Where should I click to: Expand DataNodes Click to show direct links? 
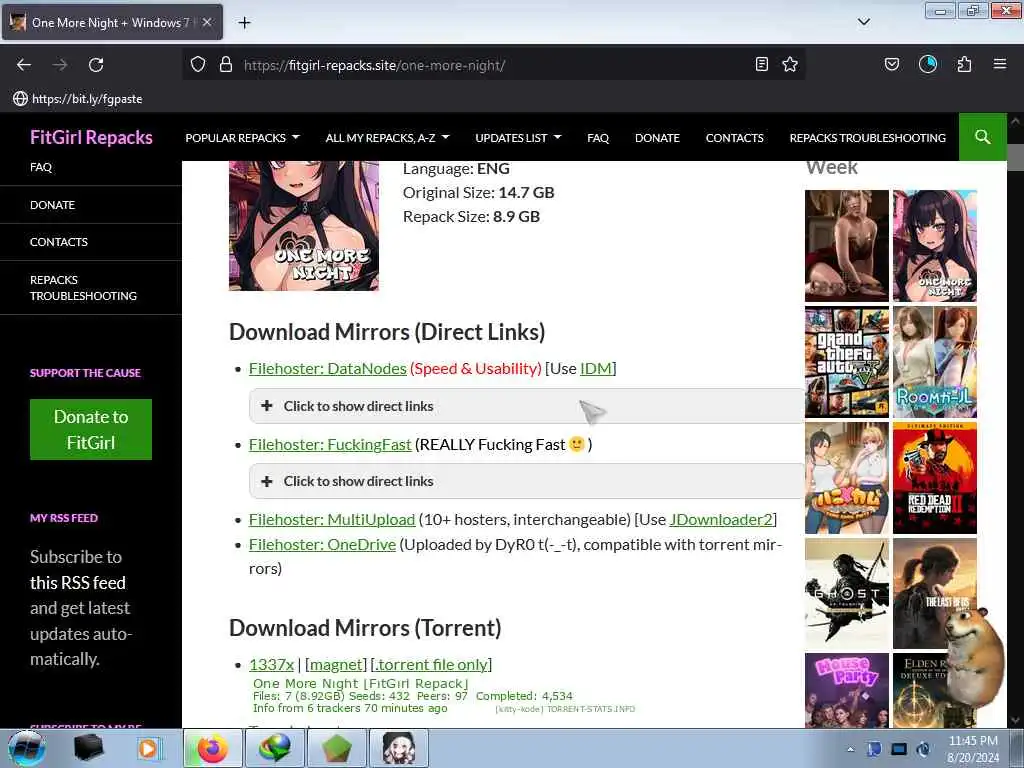pyautogui.click(x=526, y=406)
